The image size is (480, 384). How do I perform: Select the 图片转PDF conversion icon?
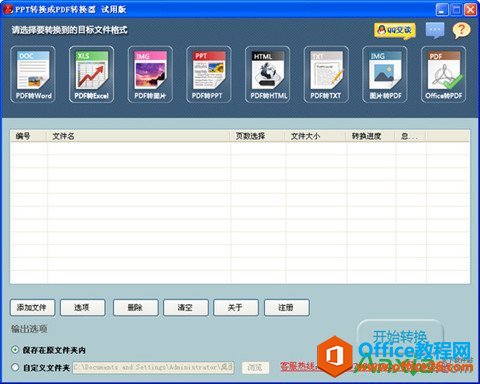pyautogui.click(x=385, y=74)
